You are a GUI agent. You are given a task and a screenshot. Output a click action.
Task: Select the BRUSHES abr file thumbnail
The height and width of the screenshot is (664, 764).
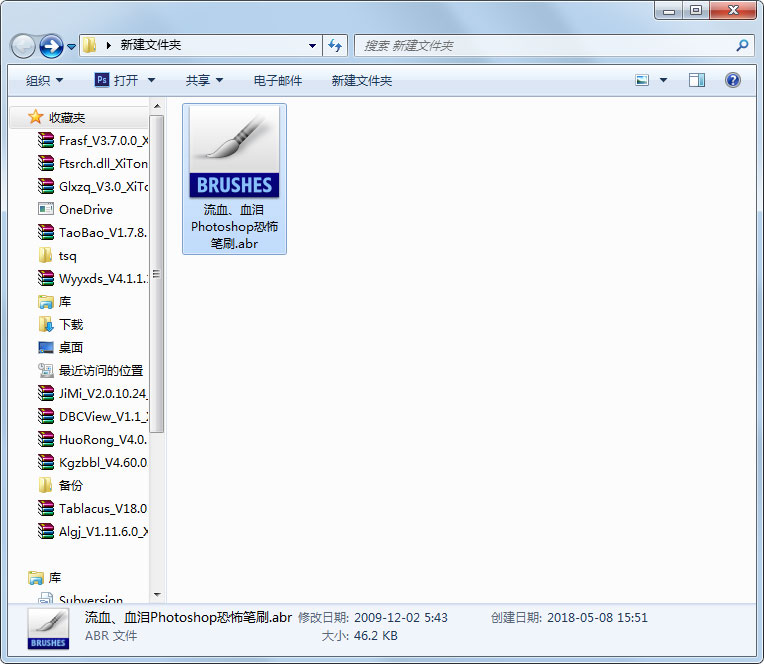[234, 152]
